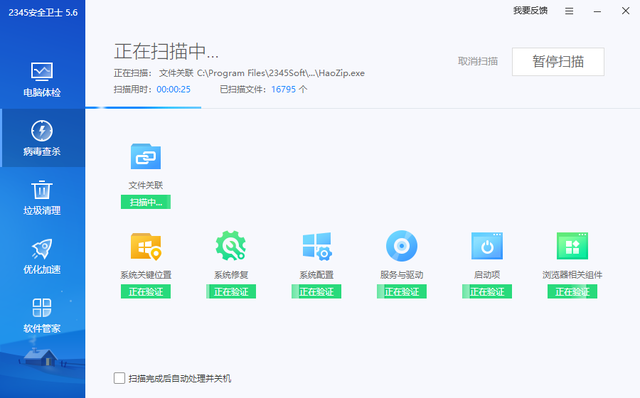The width and height of the screenshot is (640, 398).
Task: Open the 软件管家 grid icon
Action: tap(42, 307)
